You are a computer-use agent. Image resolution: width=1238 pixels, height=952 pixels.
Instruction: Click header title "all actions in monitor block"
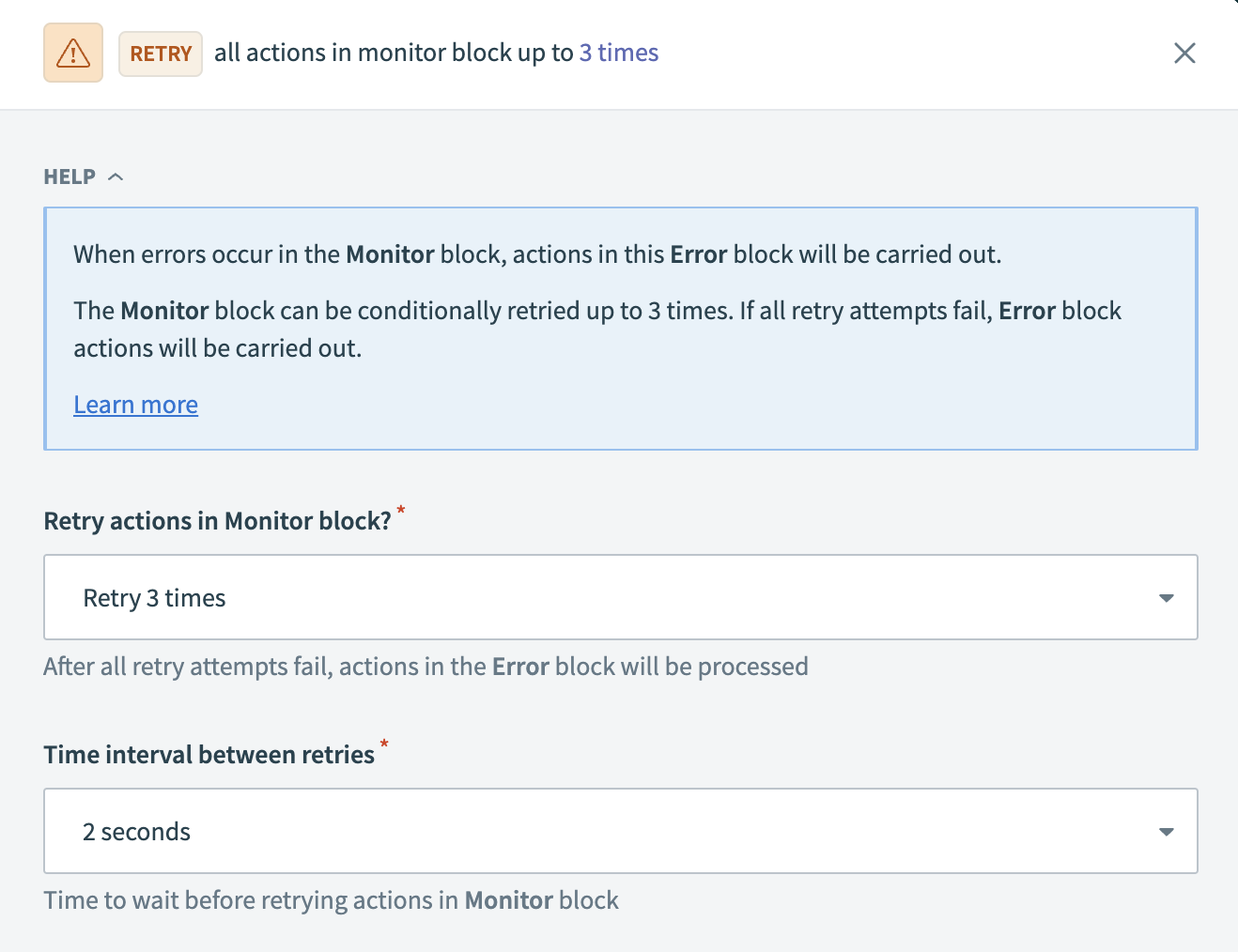(394, 54)
